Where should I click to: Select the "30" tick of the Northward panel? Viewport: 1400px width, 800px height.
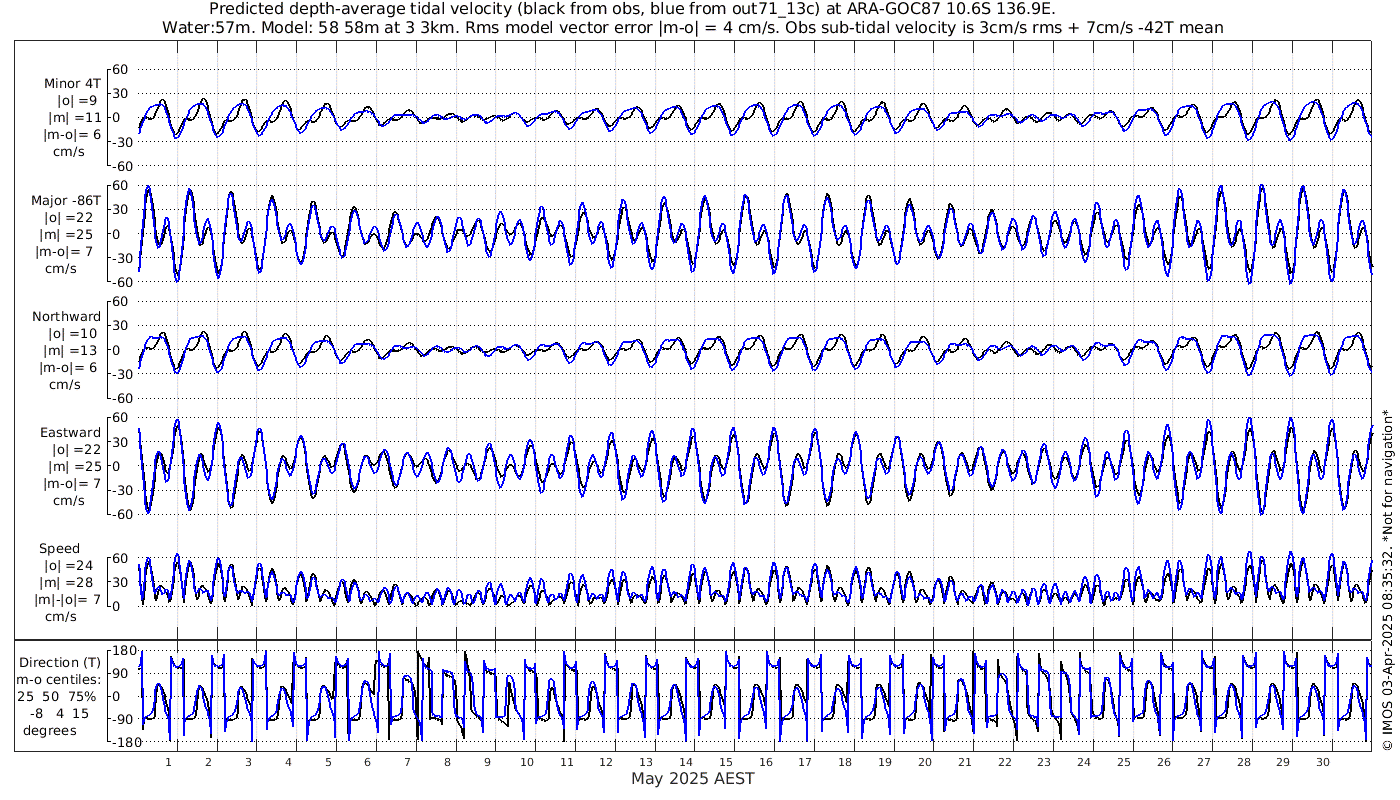click(x=121, y=325)
